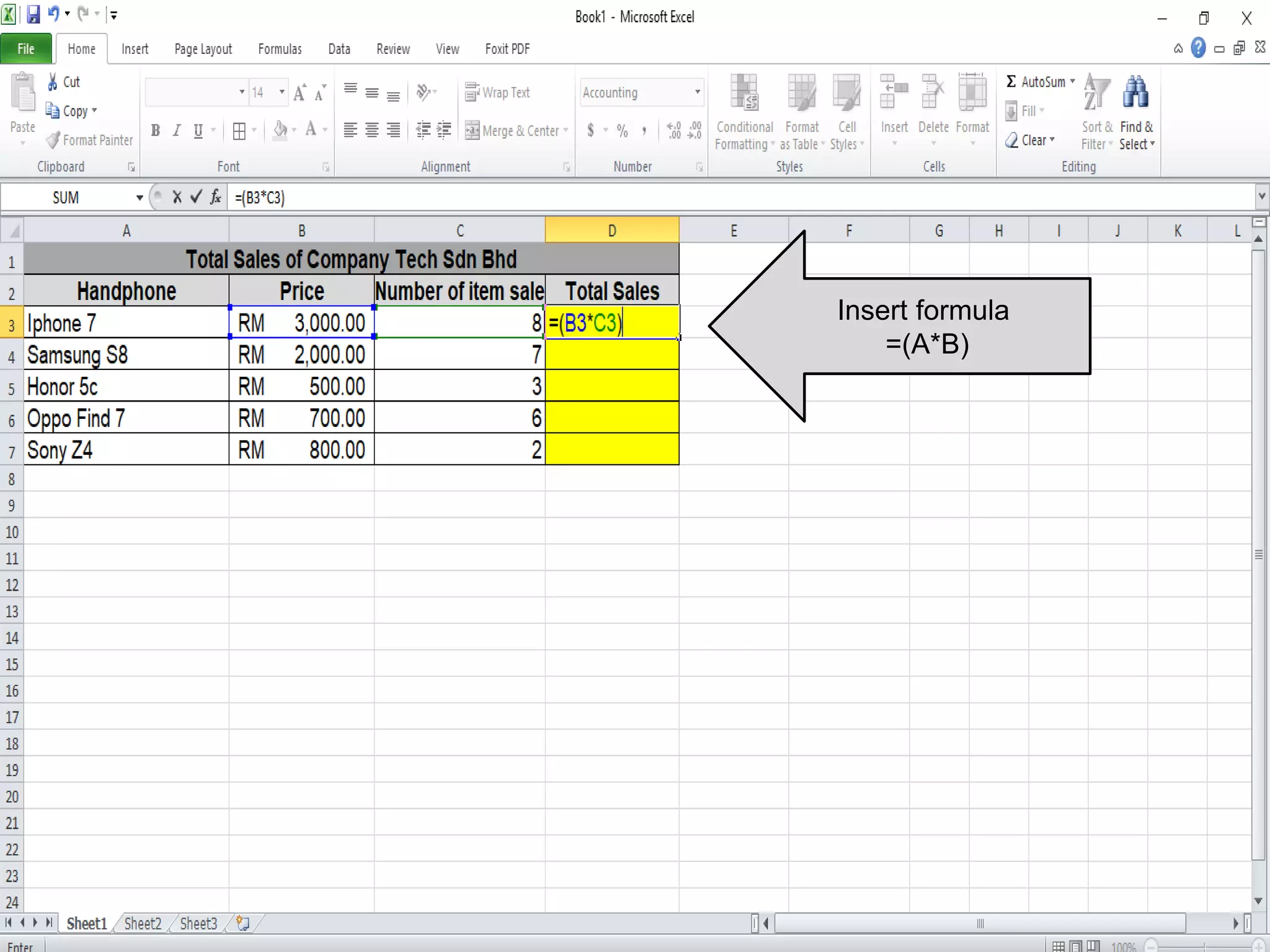Toggle Wrap Text option
1270x952 pixels.
(x=497, y=92)
